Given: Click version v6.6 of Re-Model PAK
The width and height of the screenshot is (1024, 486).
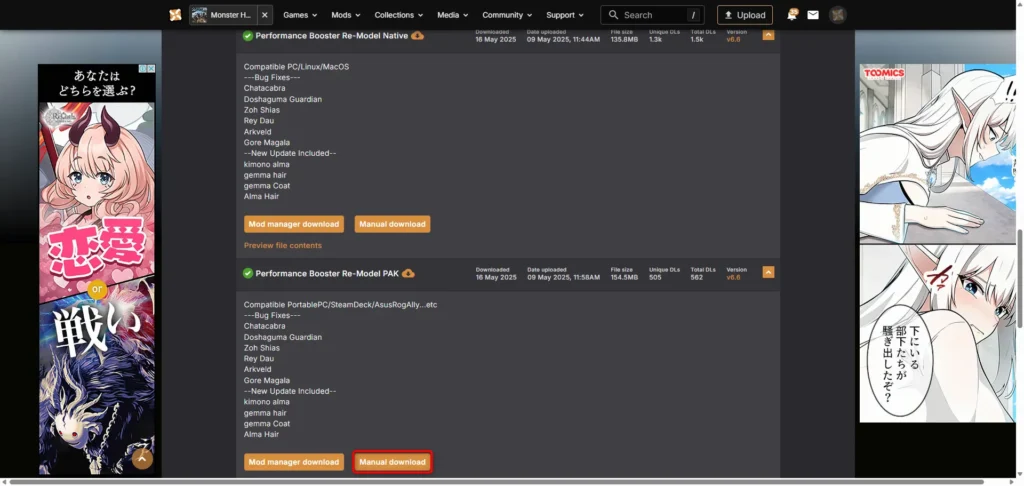Looking at the screenshot, I should coord(733,278).
